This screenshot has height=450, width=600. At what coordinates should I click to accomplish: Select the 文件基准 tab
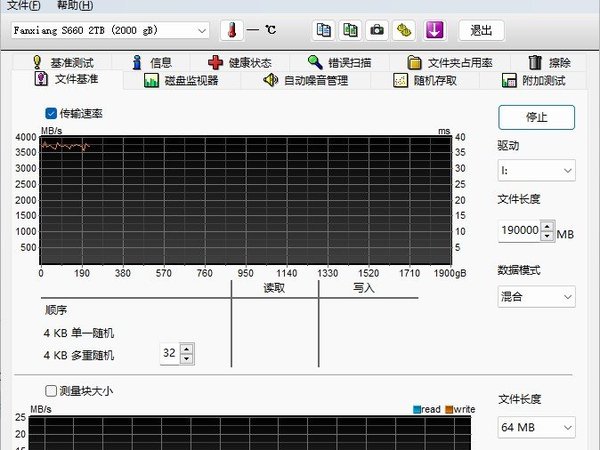[x=67, y=79]
